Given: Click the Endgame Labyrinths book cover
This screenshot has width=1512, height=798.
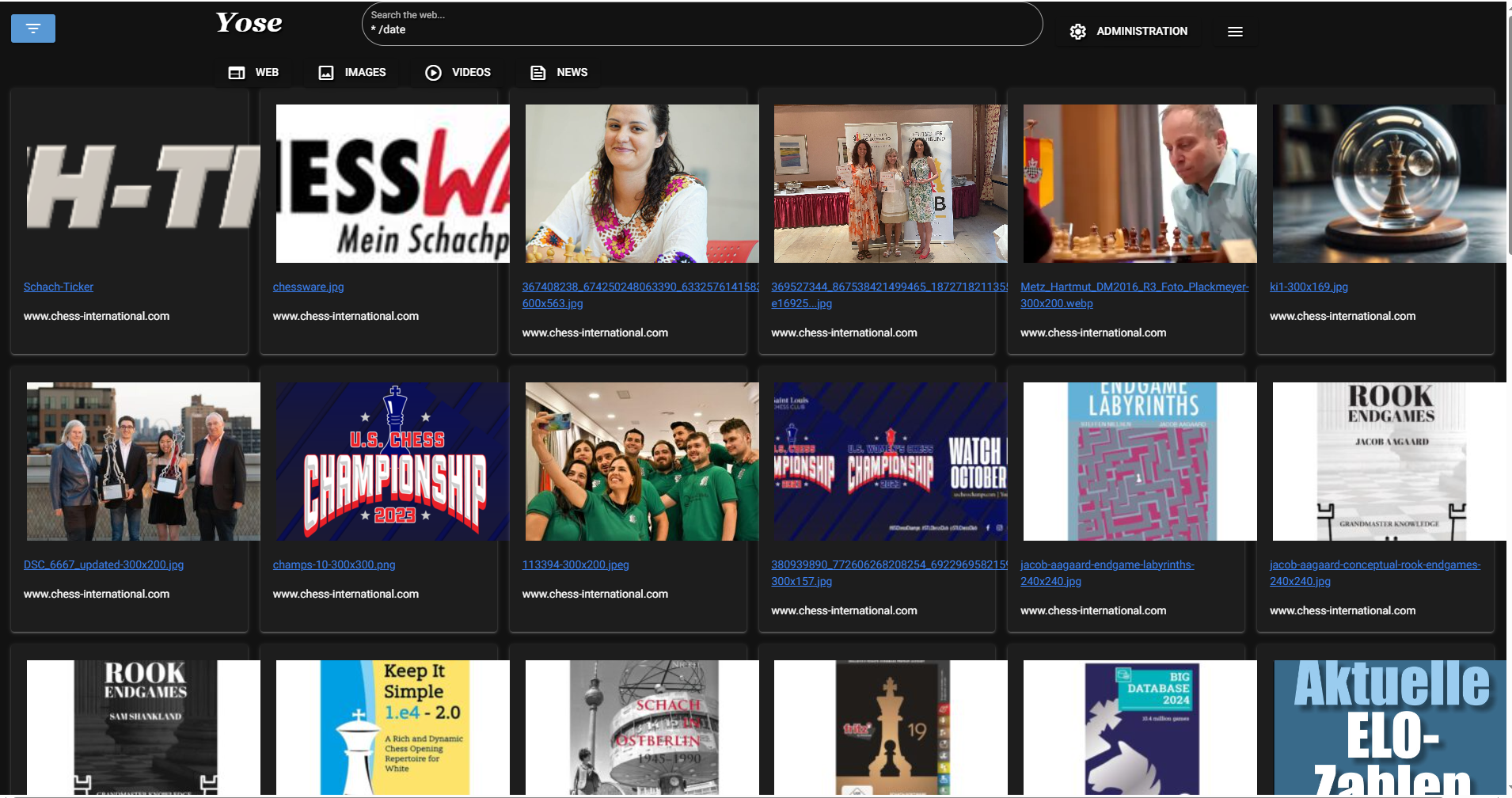Looking at the screenshot, I should click(1140, 462).
